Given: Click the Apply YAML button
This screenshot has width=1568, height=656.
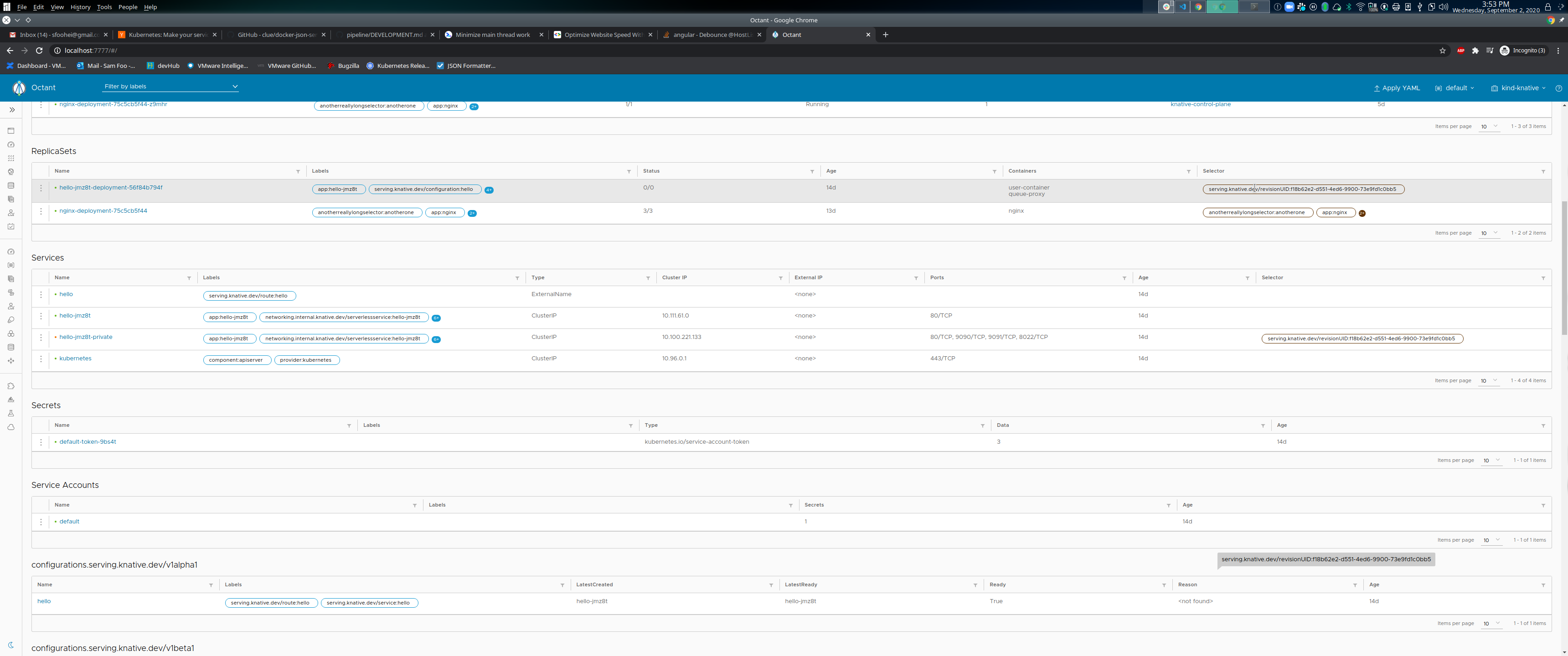Looking at the screenshot, I should click(1396, 87).
